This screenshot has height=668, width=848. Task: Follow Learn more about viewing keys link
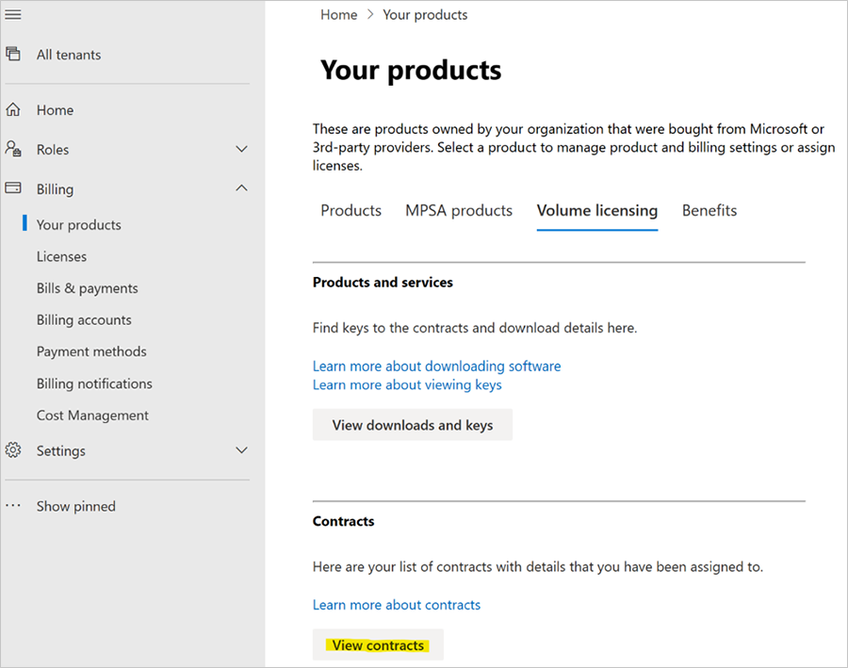tap(407, 385)
